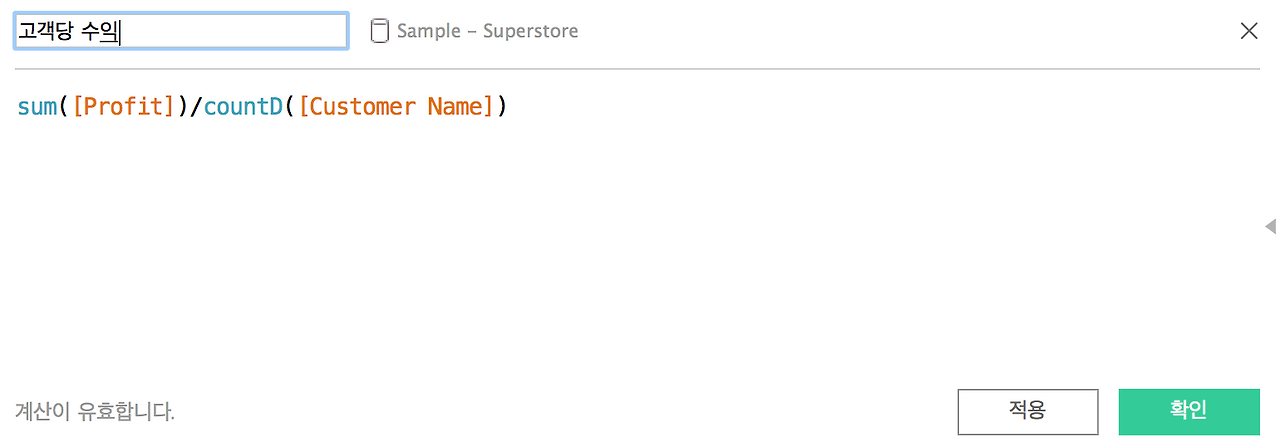This screenshot has height=447, width=1280.
Task: Click the word Name in the formula
Action: [x=455, y=106]
